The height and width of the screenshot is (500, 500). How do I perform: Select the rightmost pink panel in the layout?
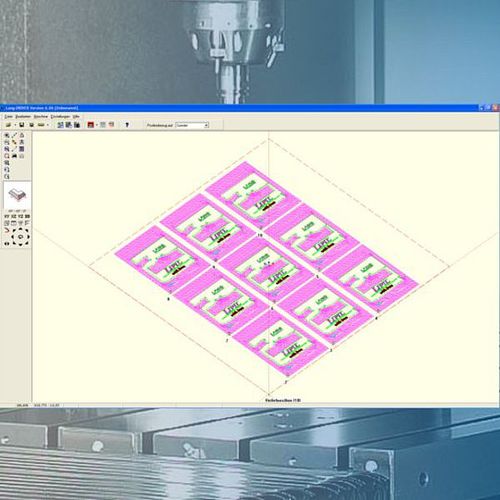coord(371,279)
